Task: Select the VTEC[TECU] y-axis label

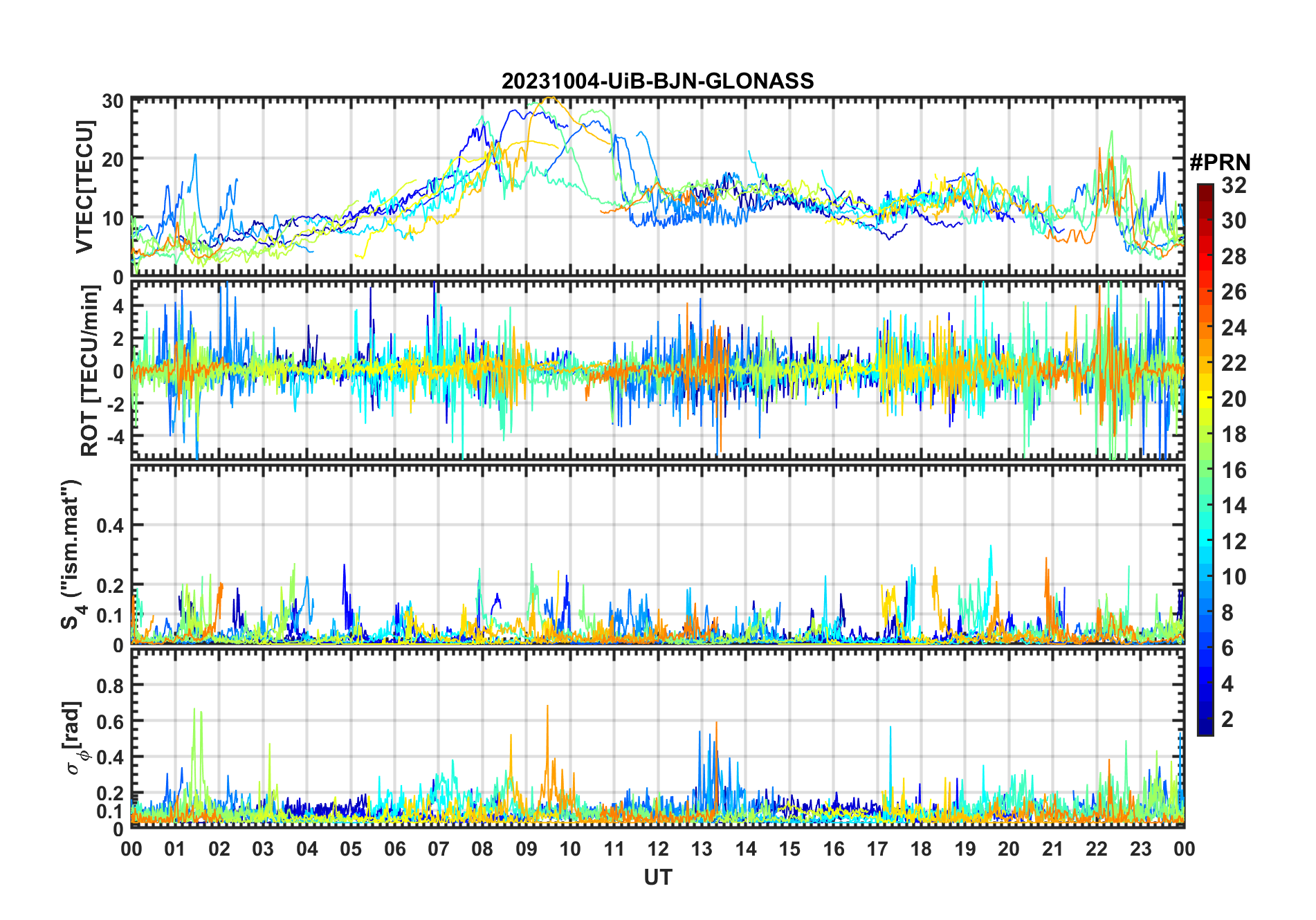Action: click(x=85, y=187)
